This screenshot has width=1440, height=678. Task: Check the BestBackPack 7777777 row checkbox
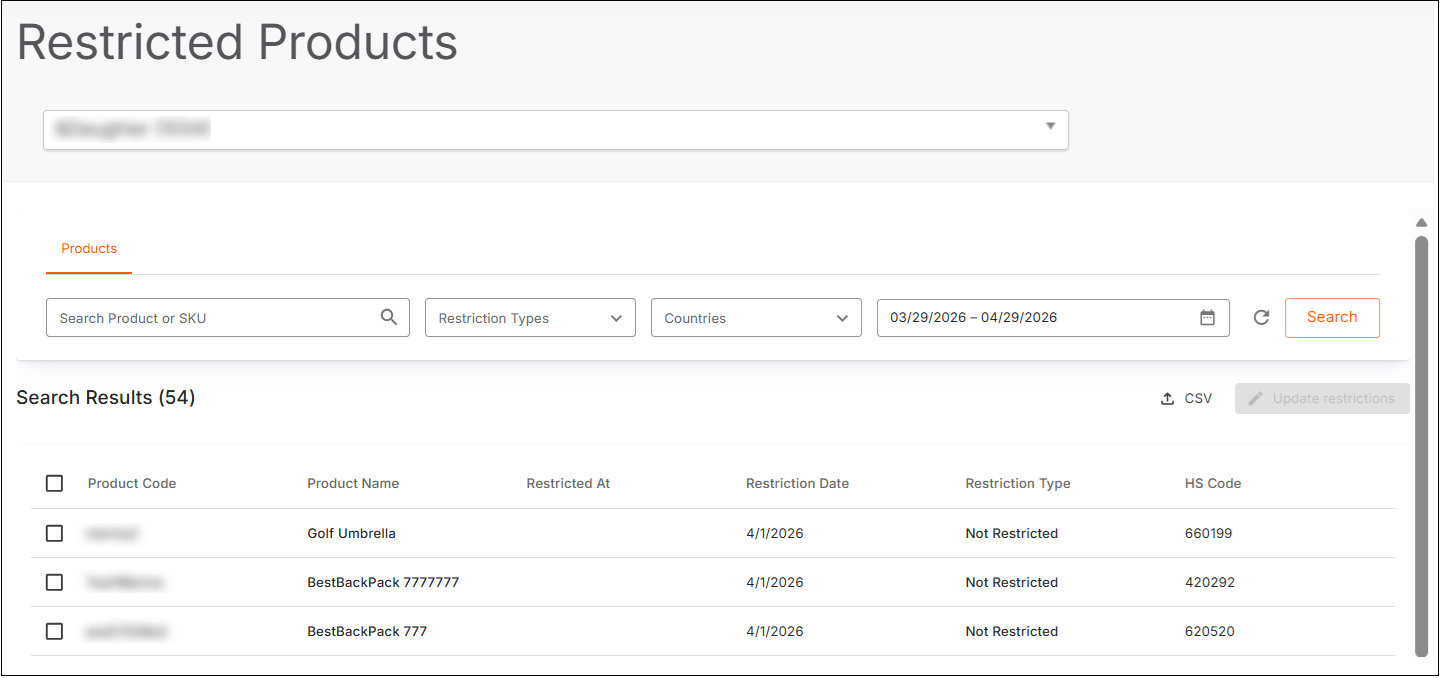pos(54,582)
